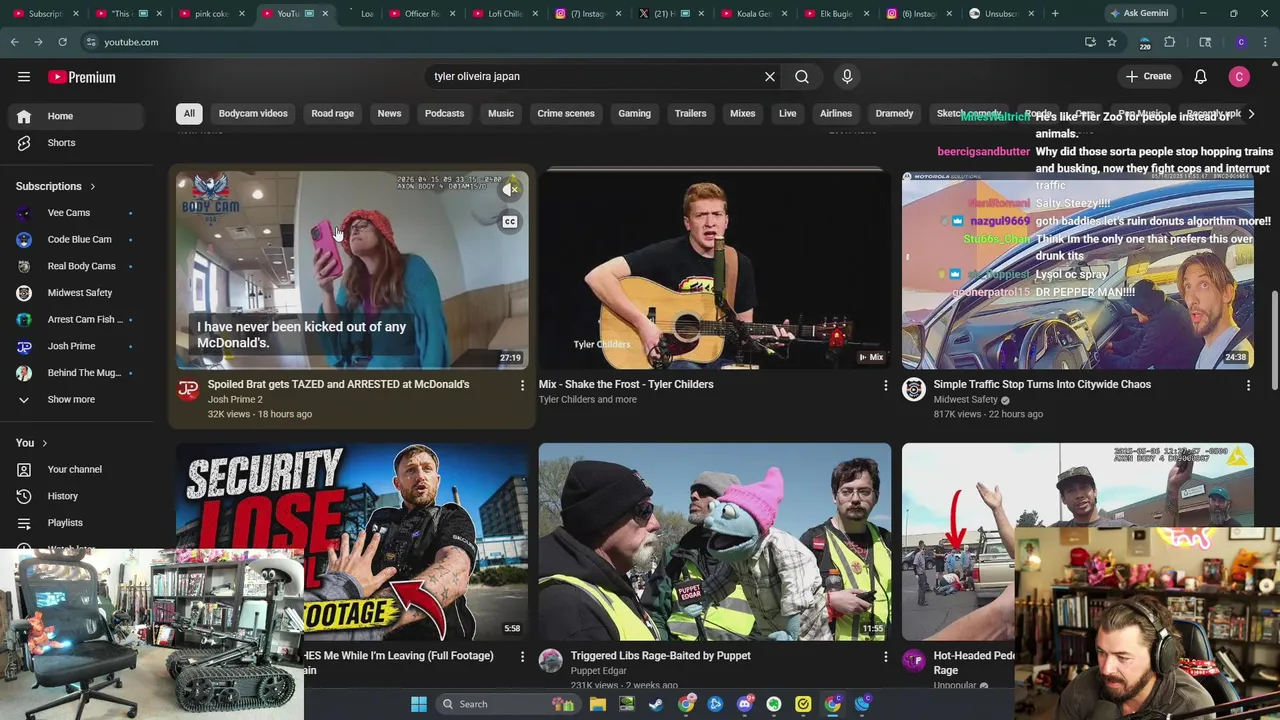
Task: Open the Windows Start menu
Action: coord(419,704)
